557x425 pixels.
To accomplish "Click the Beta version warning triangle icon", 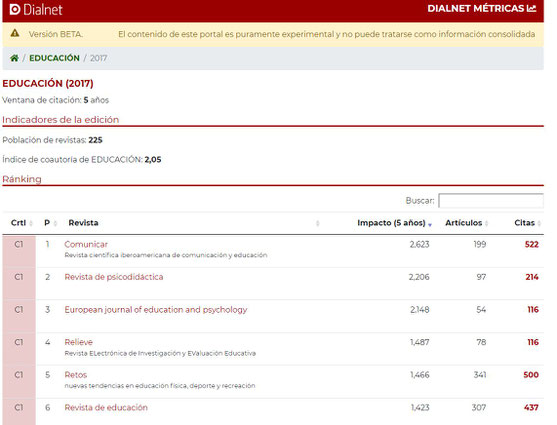I will click(15, 33).
